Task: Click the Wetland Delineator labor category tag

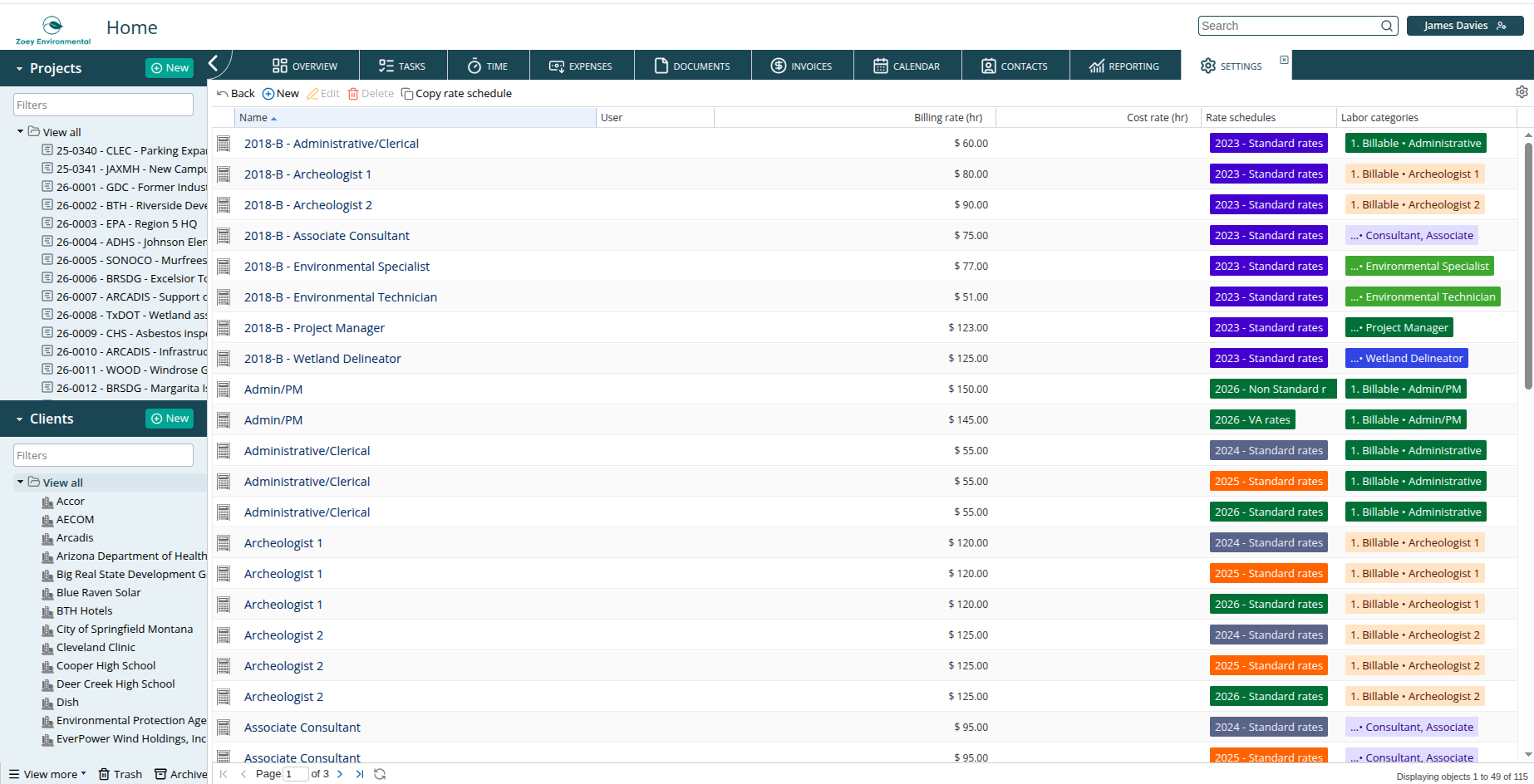Action: tap(1407, 359)
